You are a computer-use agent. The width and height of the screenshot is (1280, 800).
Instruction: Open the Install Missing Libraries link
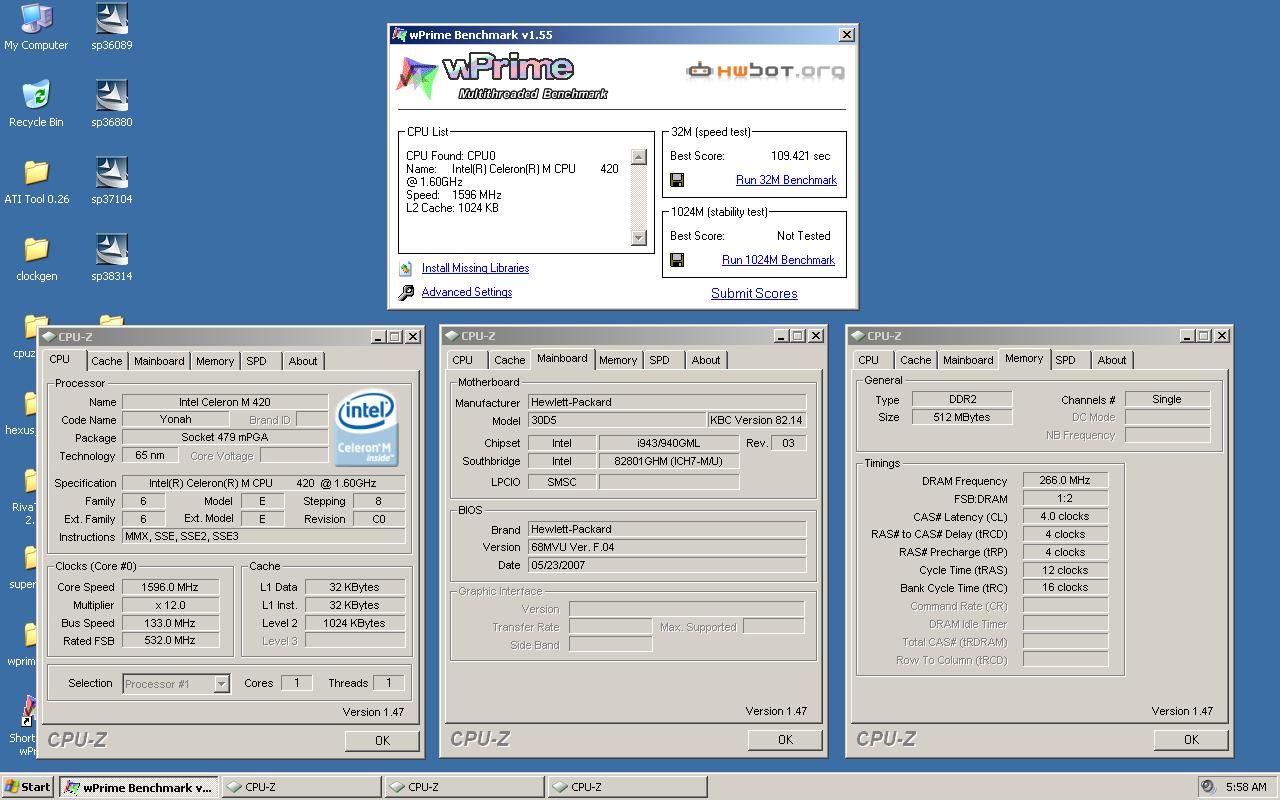tap(475, 268)
